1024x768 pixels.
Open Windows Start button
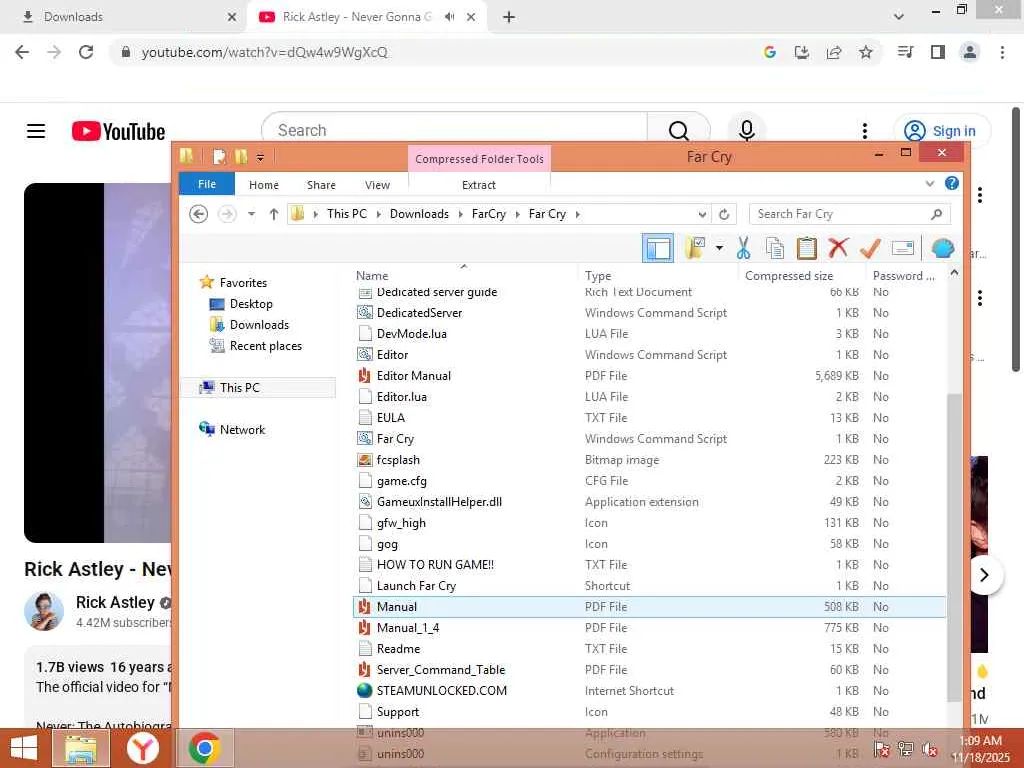click(24, 748)
